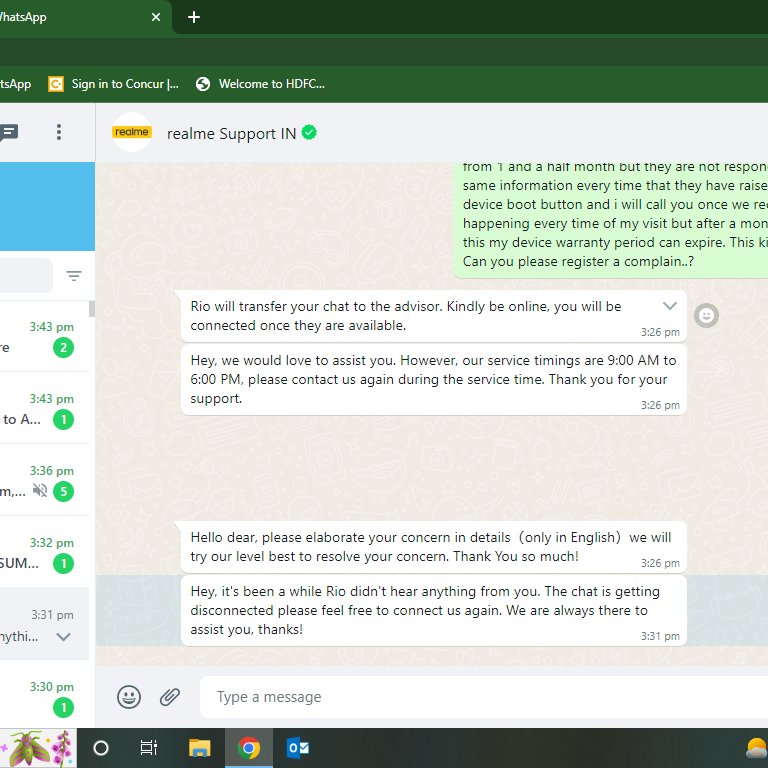Open the chat with 2 unread at 3:43 pm
The height and width of the screenshot is (768, 768).
pyautogui.click(x=44, y=336)
